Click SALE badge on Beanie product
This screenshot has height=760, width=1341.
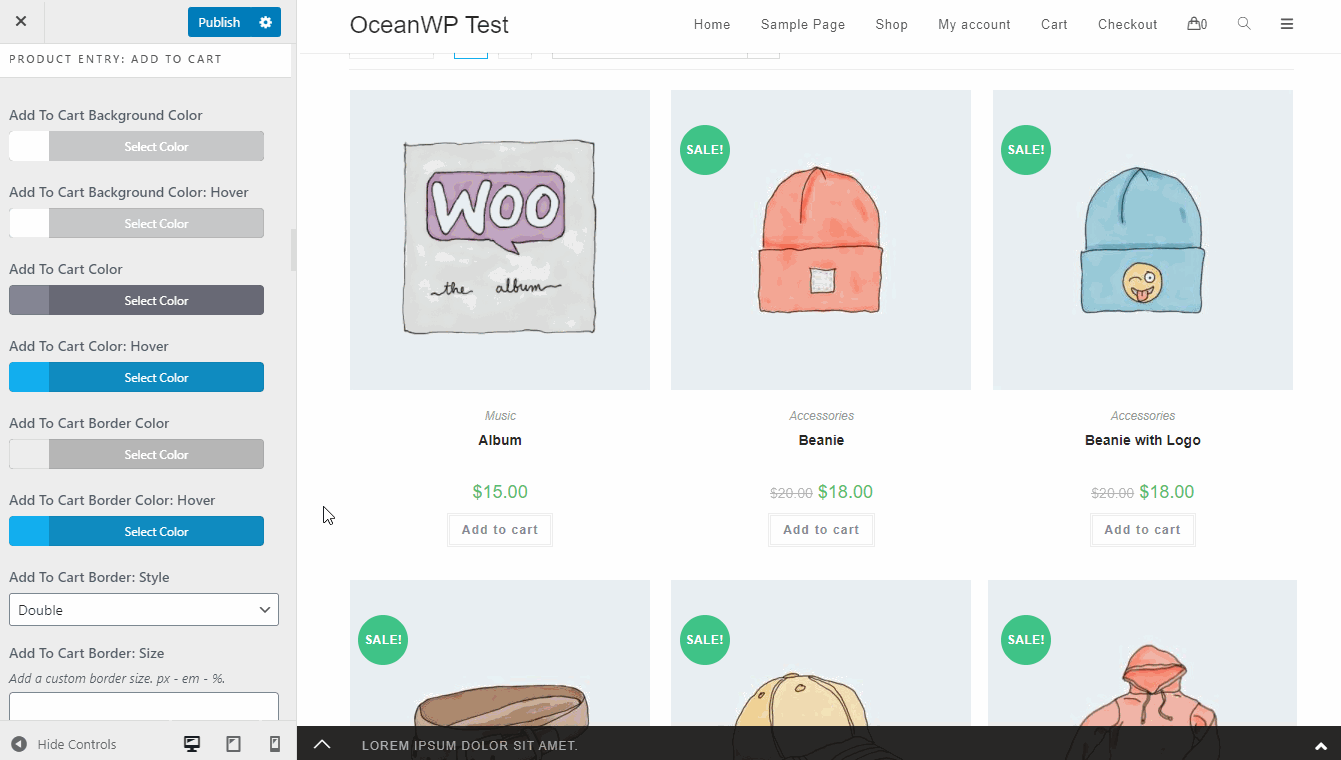(x=705, y=150)
